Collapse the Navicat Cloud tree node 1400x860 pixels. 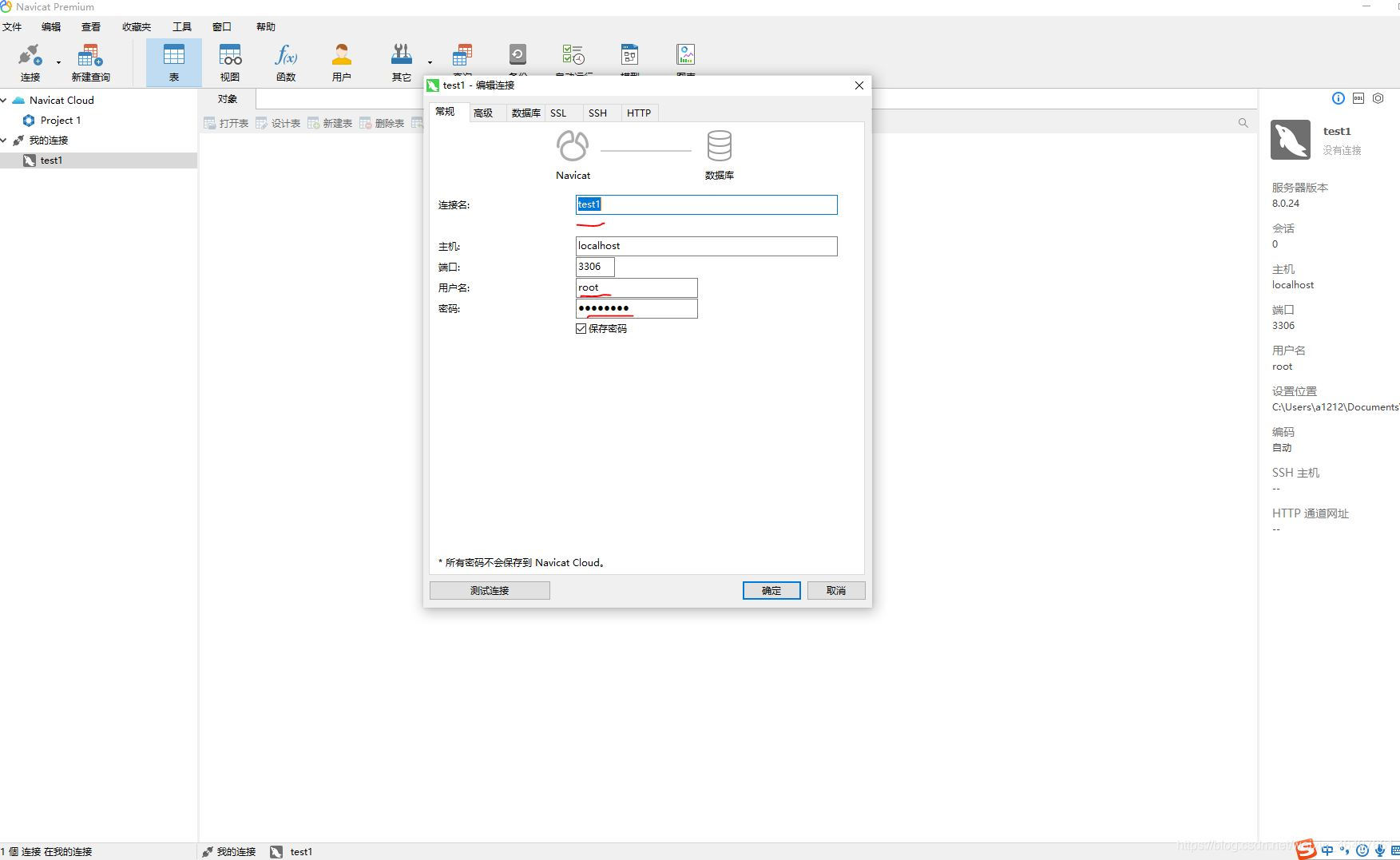(4, 100)
